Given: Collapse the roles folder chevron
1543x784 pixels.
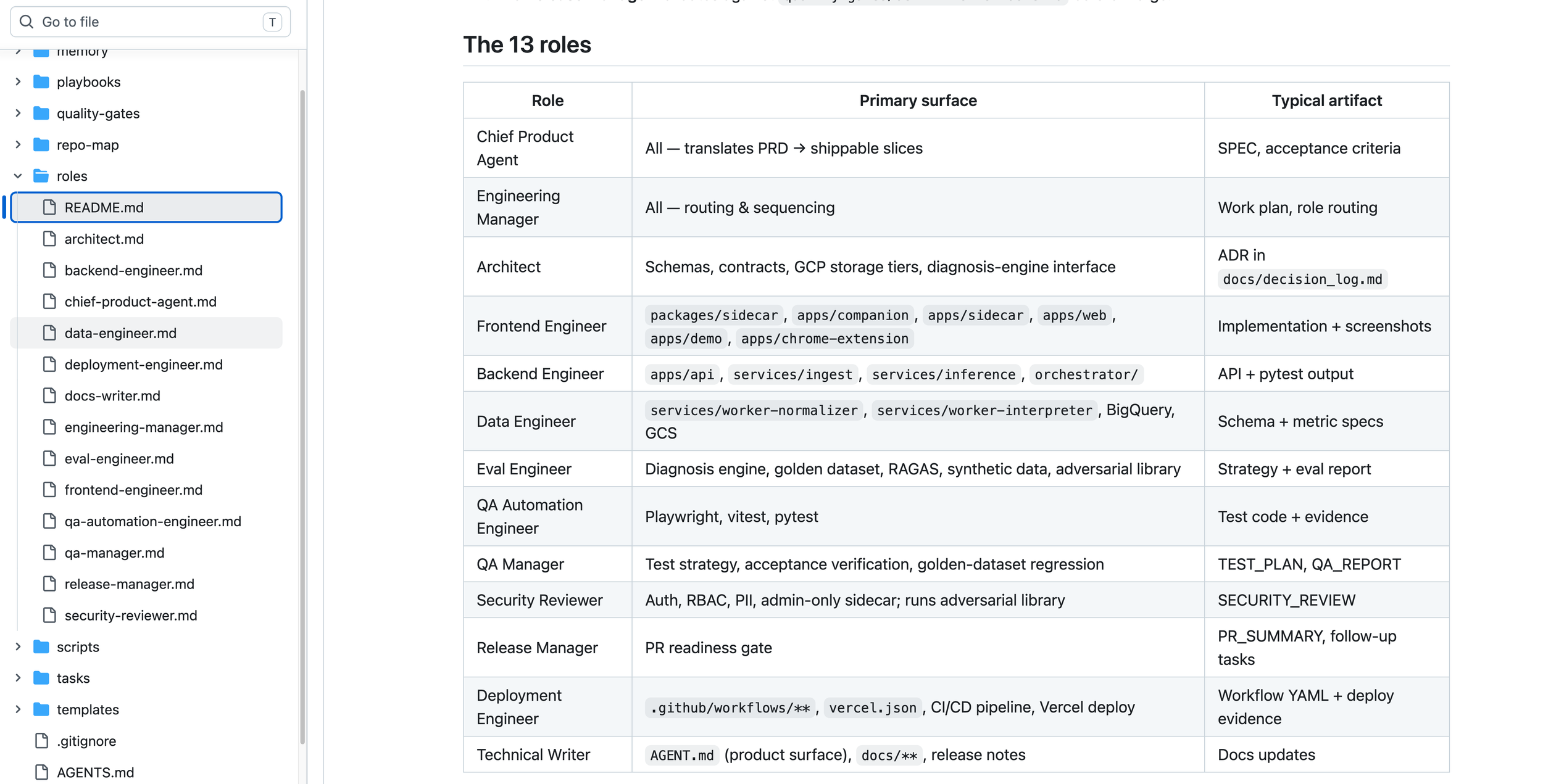Looking at the screenshot, I should tap(18, 176).
